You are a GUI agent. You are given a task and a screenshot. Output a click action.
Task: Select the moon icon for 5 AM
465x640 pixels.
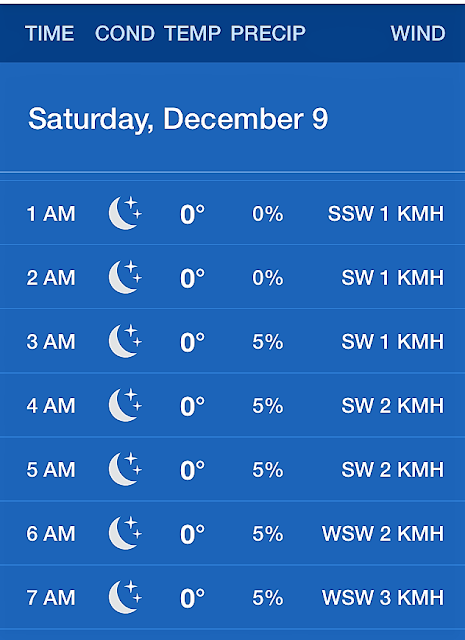coord(125,469)
